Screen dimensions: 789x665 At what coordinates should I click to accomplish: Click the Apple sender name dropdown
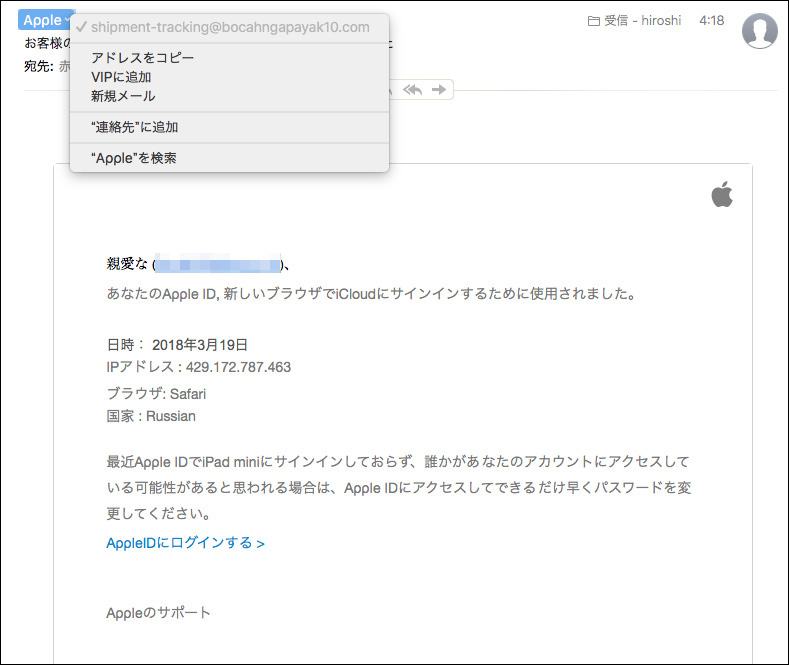pyautogui.click(x=47, y=20)
